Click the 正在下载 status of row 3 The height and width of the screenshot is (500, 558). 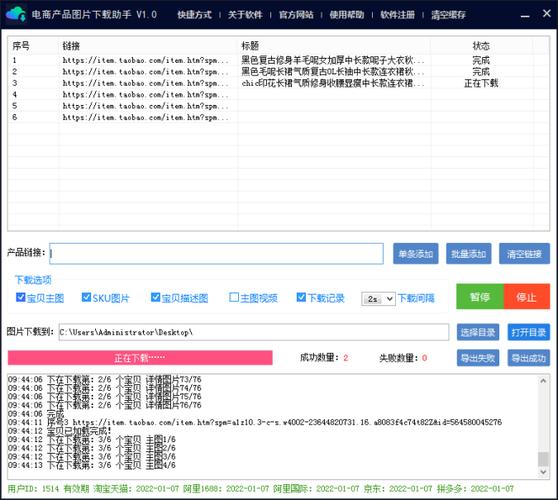481,83
